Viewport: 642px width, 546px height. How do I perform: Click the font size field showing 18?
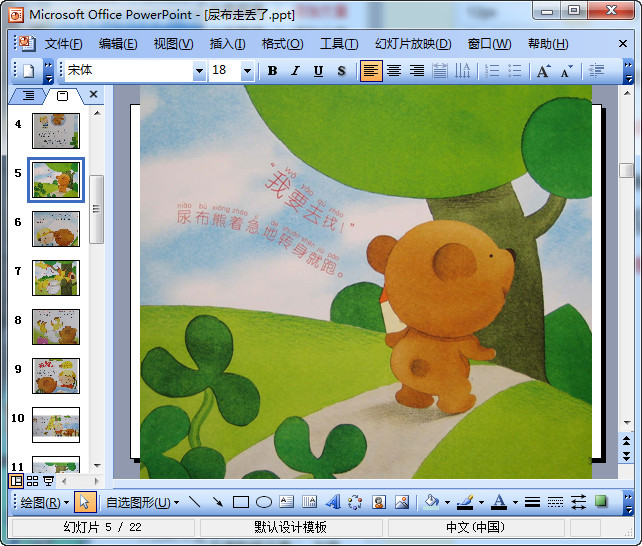click(x=225, y=70)
